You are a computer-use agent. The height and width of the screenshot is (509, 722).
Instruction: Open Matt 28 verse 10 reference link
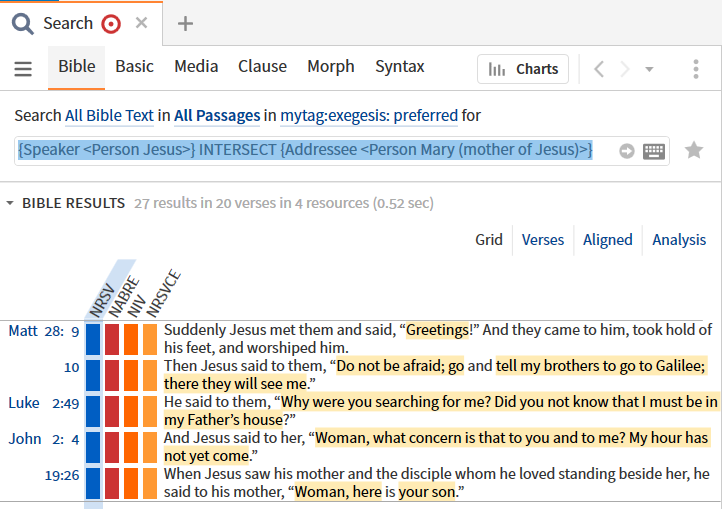click(x=71, y=368)
